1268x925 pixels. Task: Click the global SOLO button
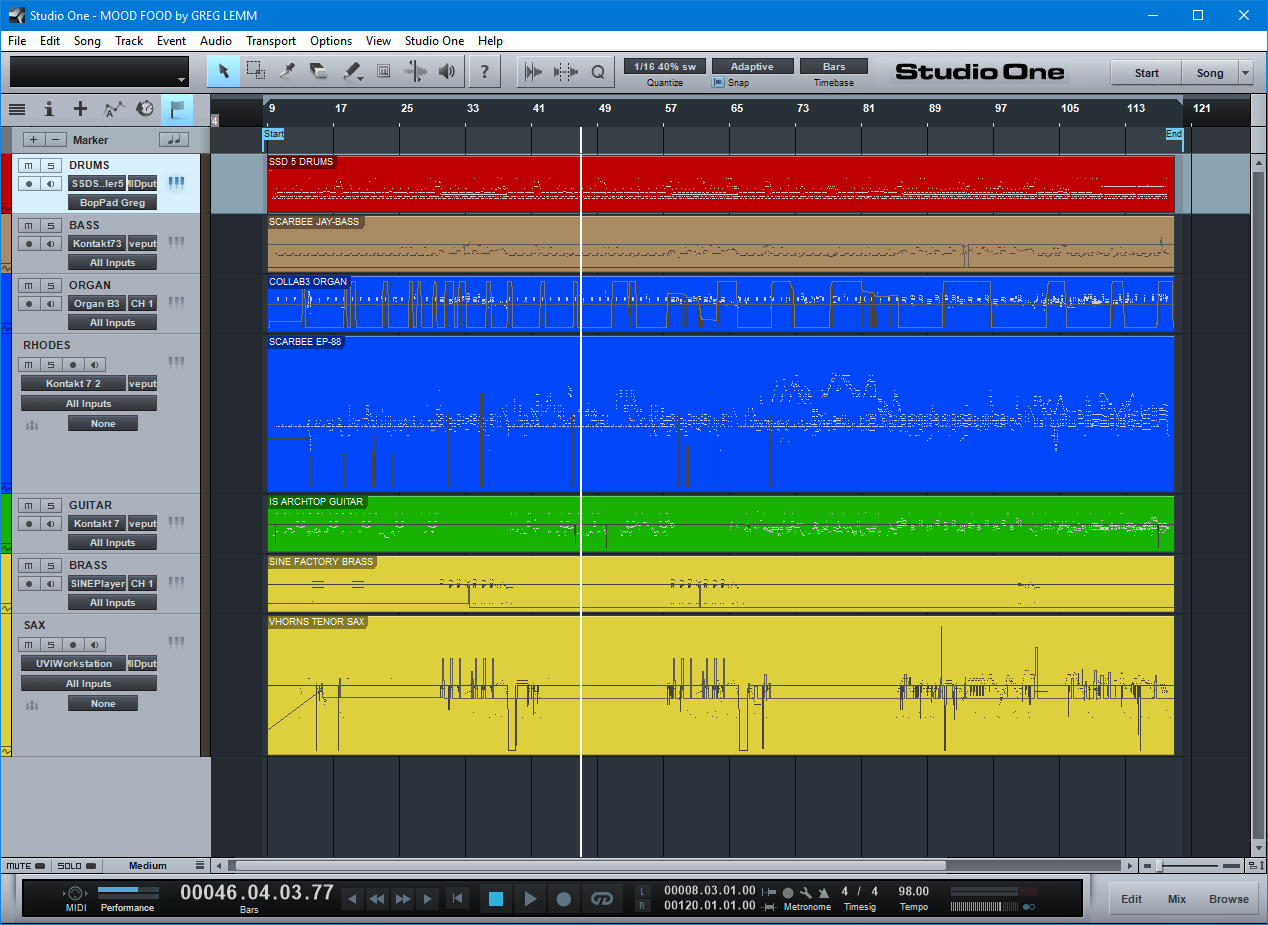(76, 866)
